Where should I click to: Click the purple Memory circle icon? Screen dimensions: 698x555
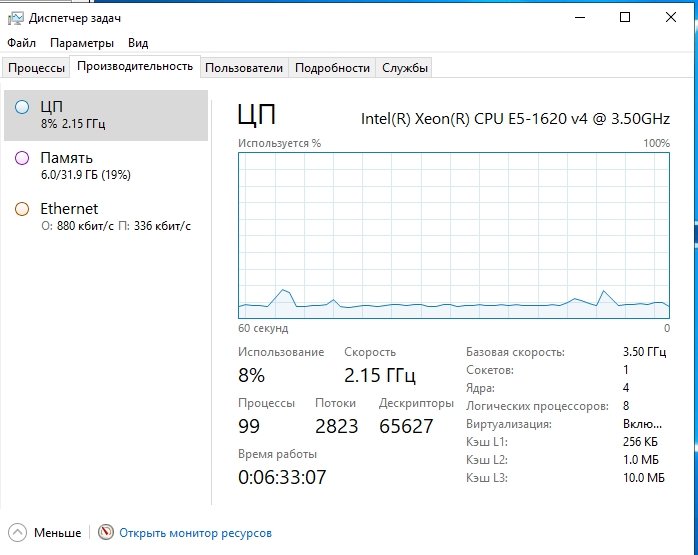tap(22, 158)
